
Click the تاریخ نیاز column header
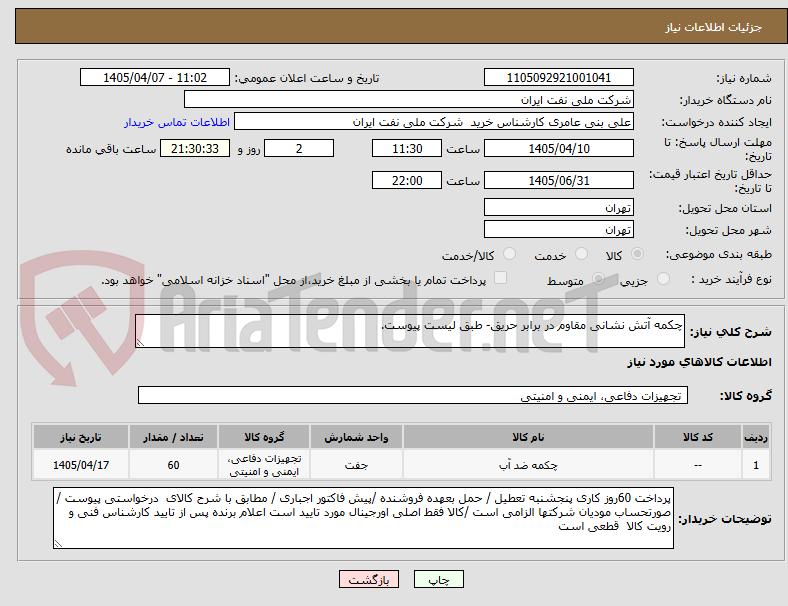(x=81, y=437)
